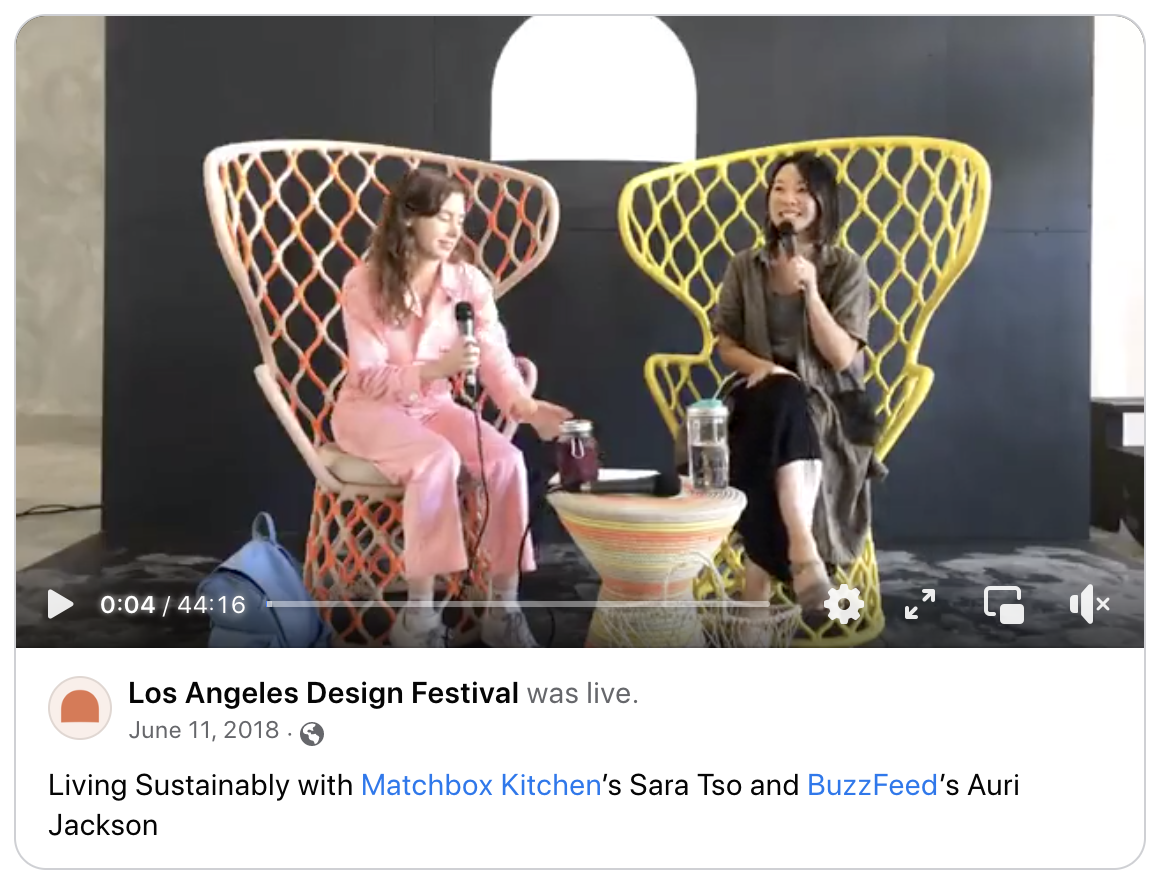Viewport: 1160px width, 886px height.
Task: Click the video frame showing two speakers
Action: click(x=580, y=311)
